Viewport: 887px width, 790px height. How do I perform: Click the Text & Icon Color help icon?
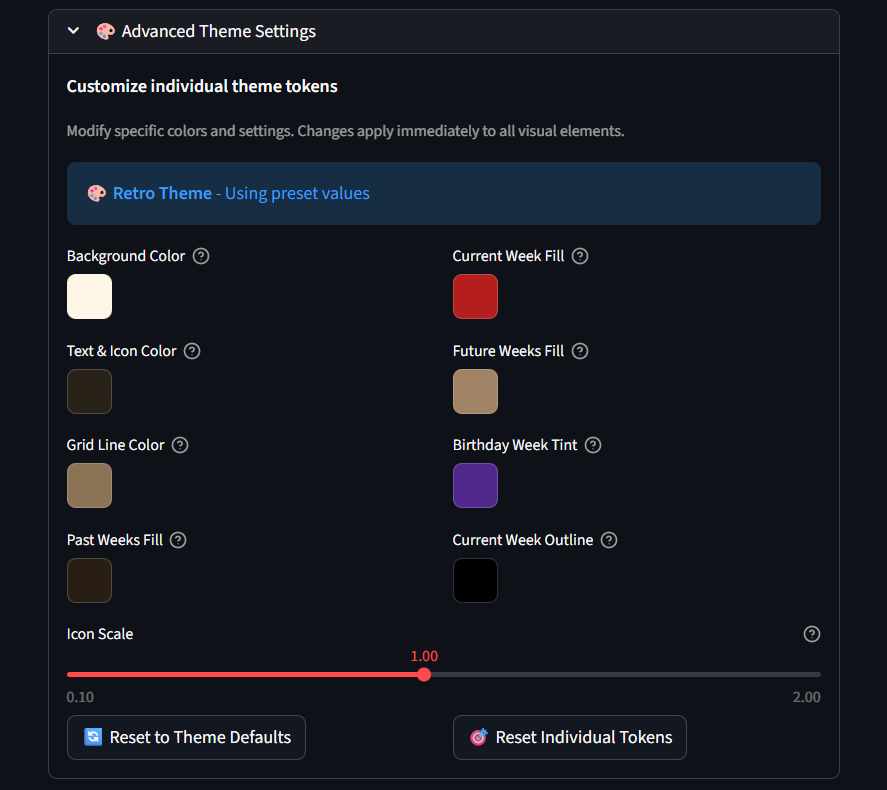click(x=190, y=351)
